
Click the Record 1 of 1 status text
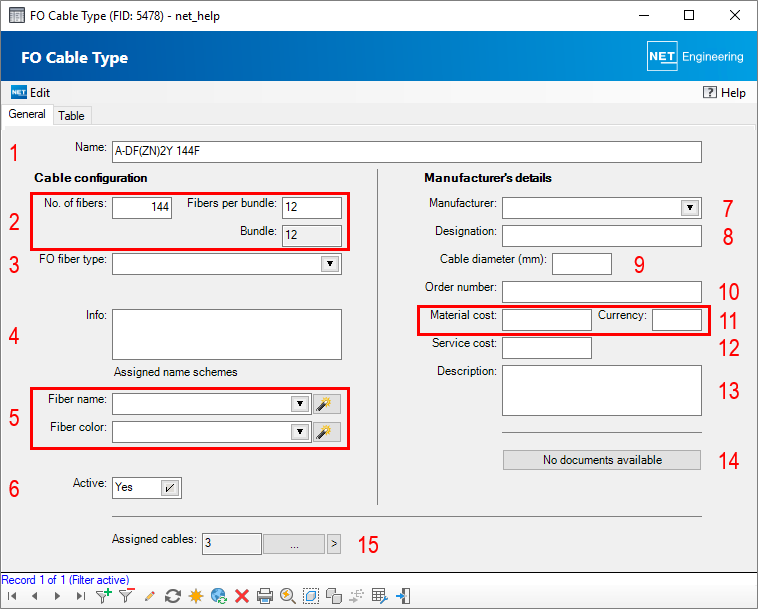click(x=65, y=580)
